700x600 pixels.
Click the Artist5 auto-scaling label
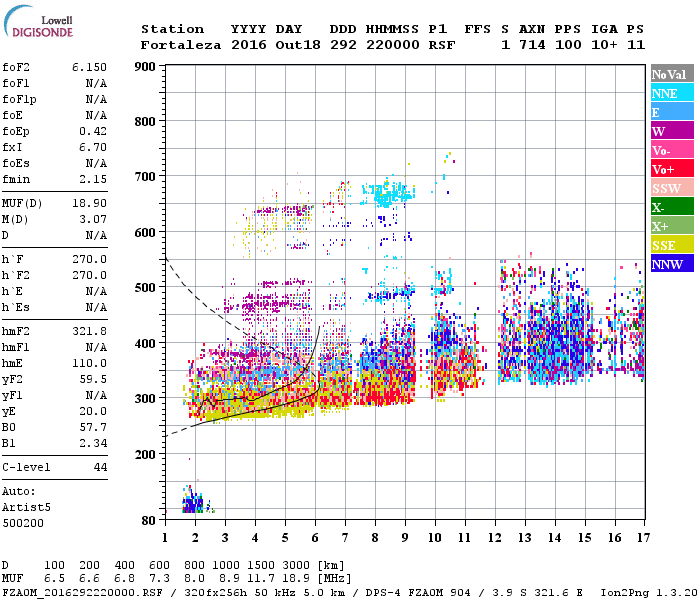coord(26,508)
